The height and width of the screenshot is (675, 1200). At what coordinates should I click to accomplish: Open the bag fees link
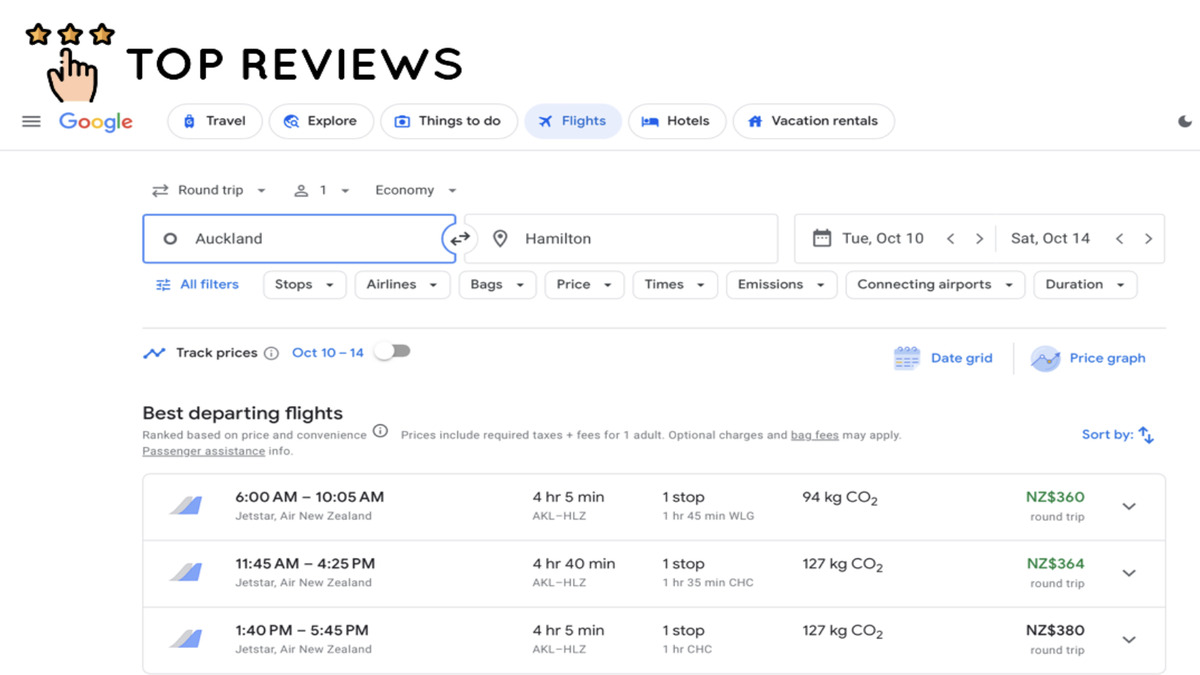(815, 435)
